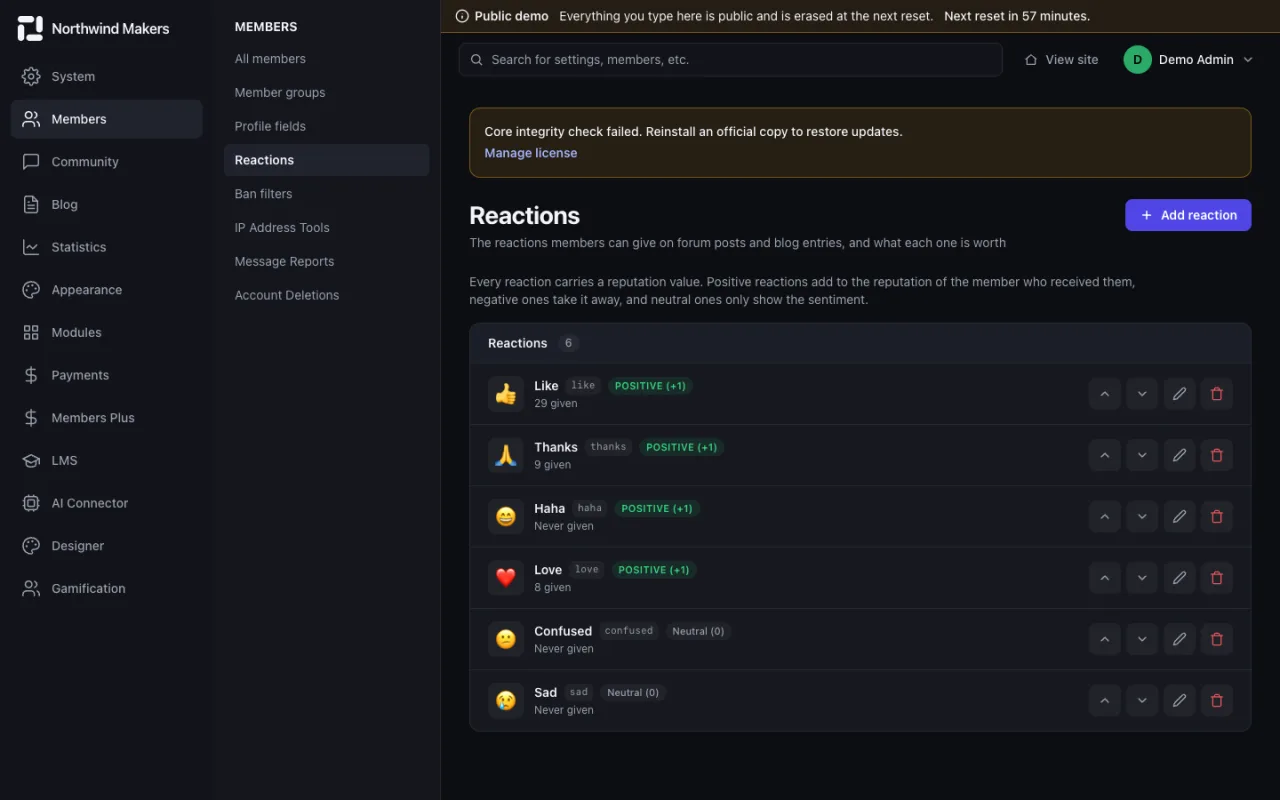Open Account Deletions page
The image size is (1280, 800).
(x=326, y=296)
